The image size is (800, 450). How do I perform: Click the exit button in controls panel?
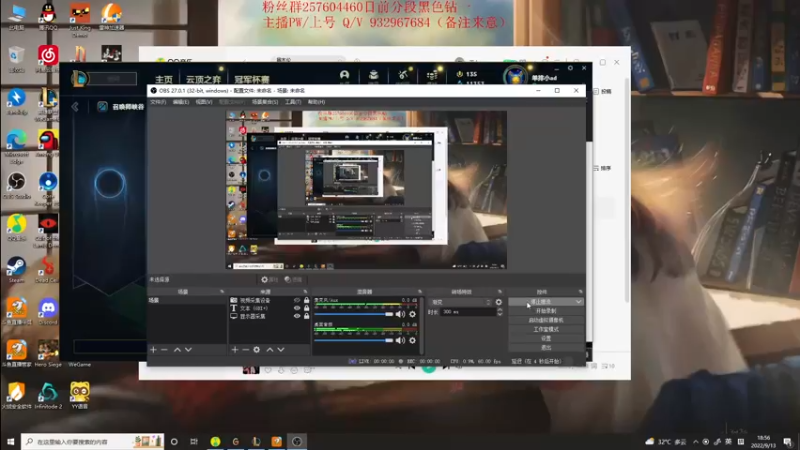(546, 347)
